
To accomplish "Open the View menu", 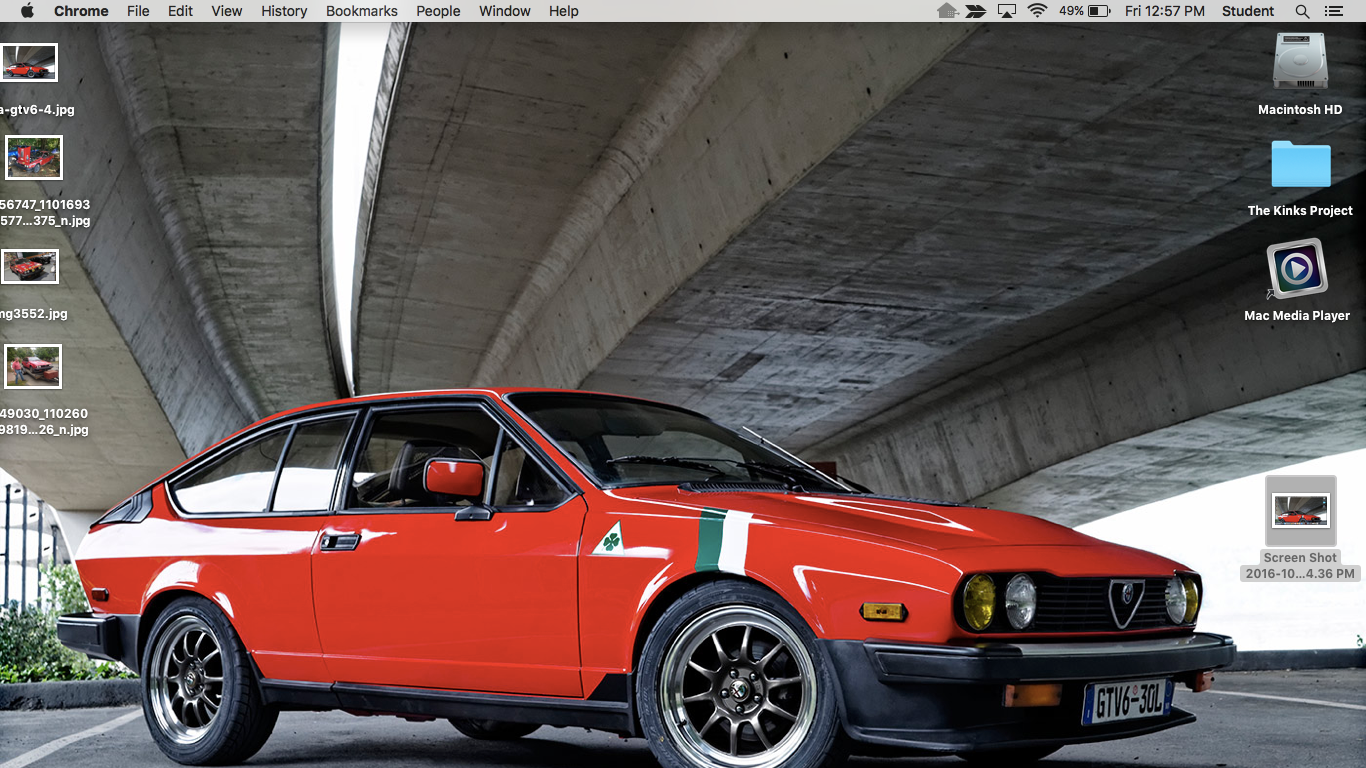I will [226, 11].
